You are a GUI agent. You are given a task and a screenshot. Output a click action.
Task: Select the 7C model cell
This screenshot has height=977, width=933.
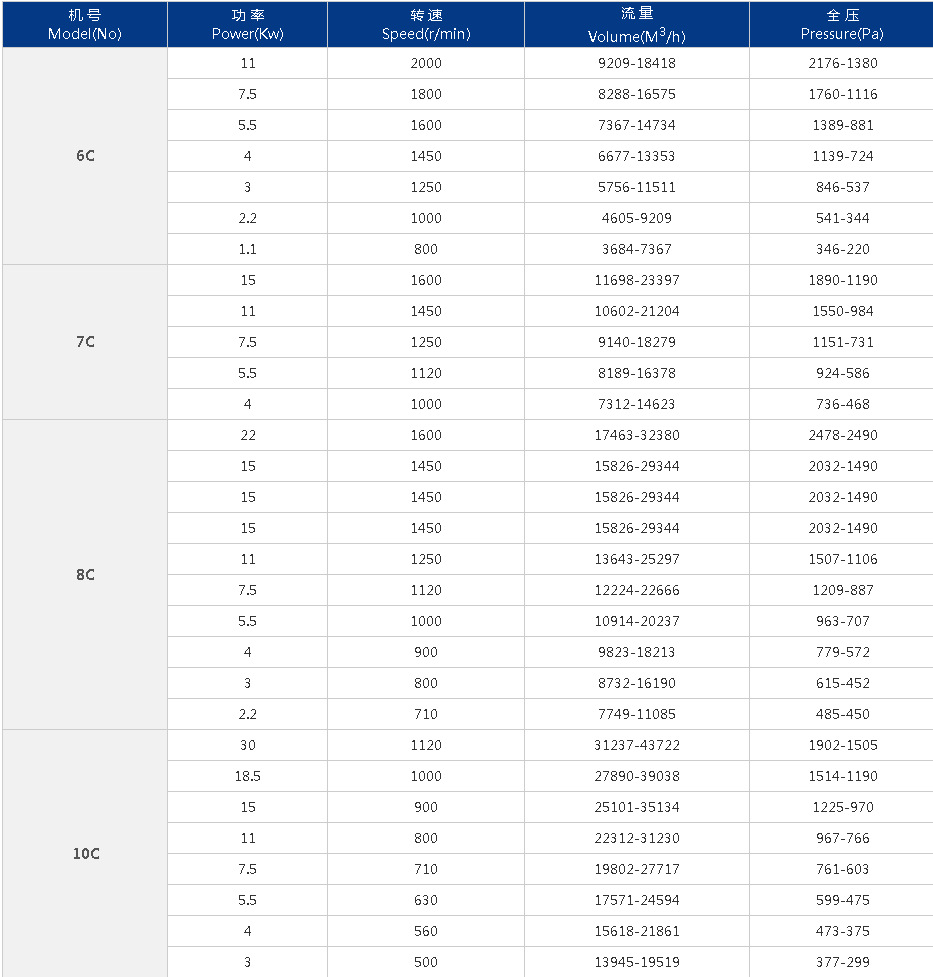(x=85, y=342)
